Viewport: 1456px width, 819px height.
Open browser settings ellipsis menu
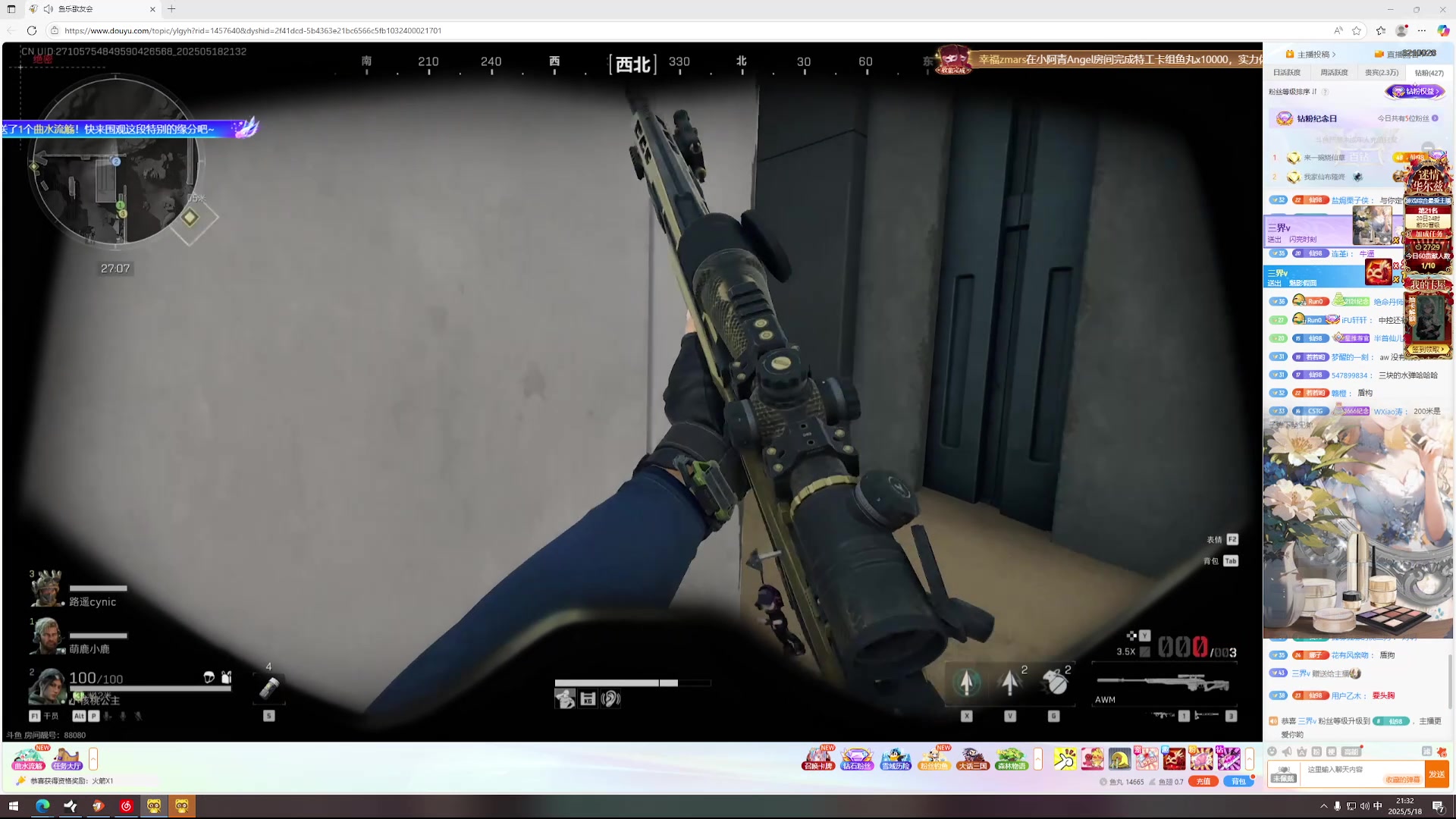click(1422, 30)
